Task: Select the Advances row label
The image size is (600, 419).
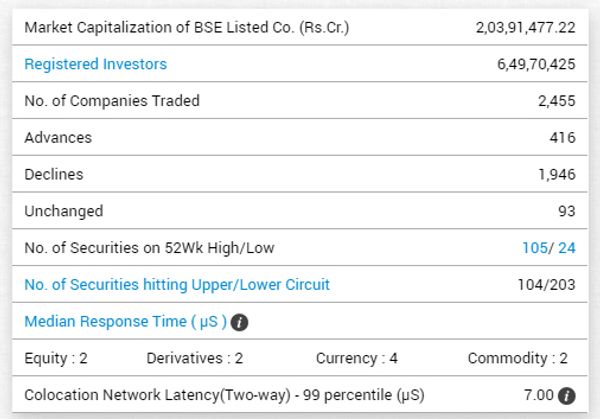Action: pos(58,137)
